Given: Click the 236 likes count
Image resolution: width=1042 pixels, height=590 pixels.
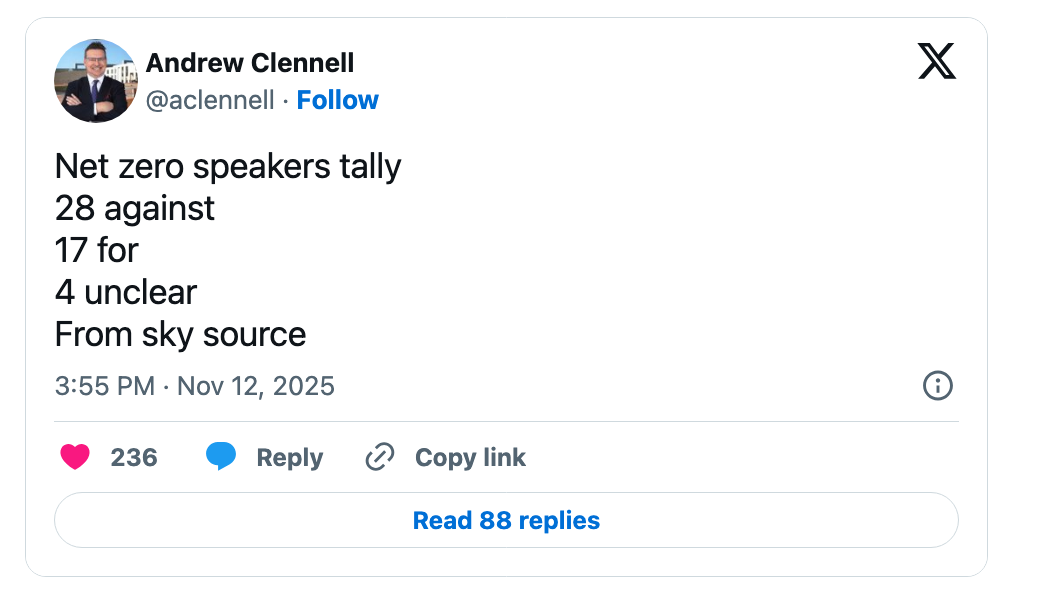Looking at the screenshot, I should (x=134, y=457).
